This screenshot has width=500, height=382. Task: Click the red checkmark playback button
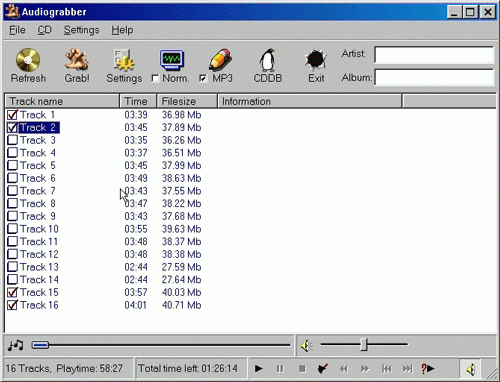tap(322, 369)
